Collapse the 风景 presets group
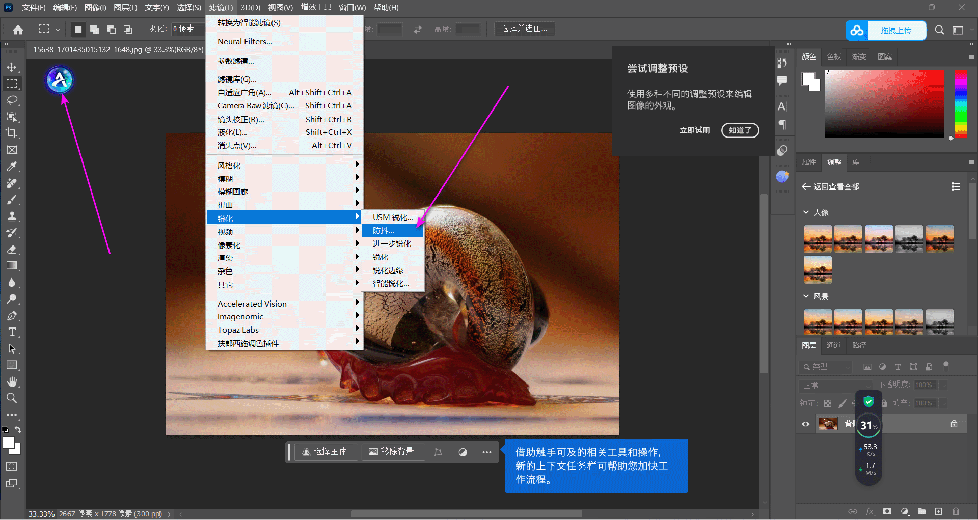 pos(806,296)
